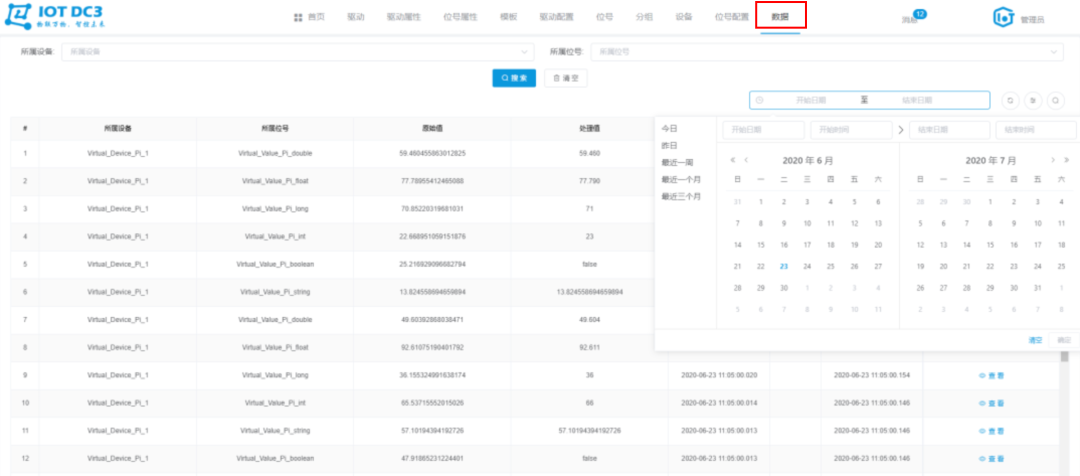Click Virtual_Value_Pi_int cell in row 4
This screenshot has width=1080, height=476.
[x=275, y=236]
